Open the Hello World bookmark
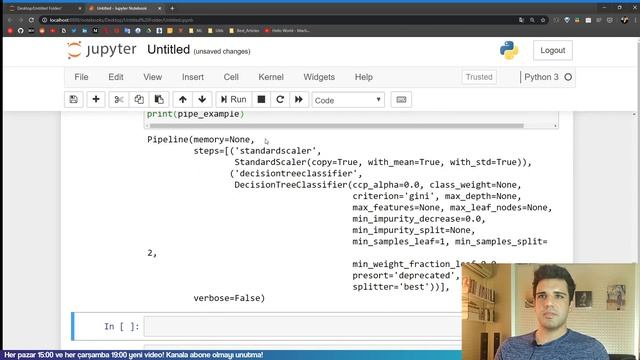 [x=287, y=31]
